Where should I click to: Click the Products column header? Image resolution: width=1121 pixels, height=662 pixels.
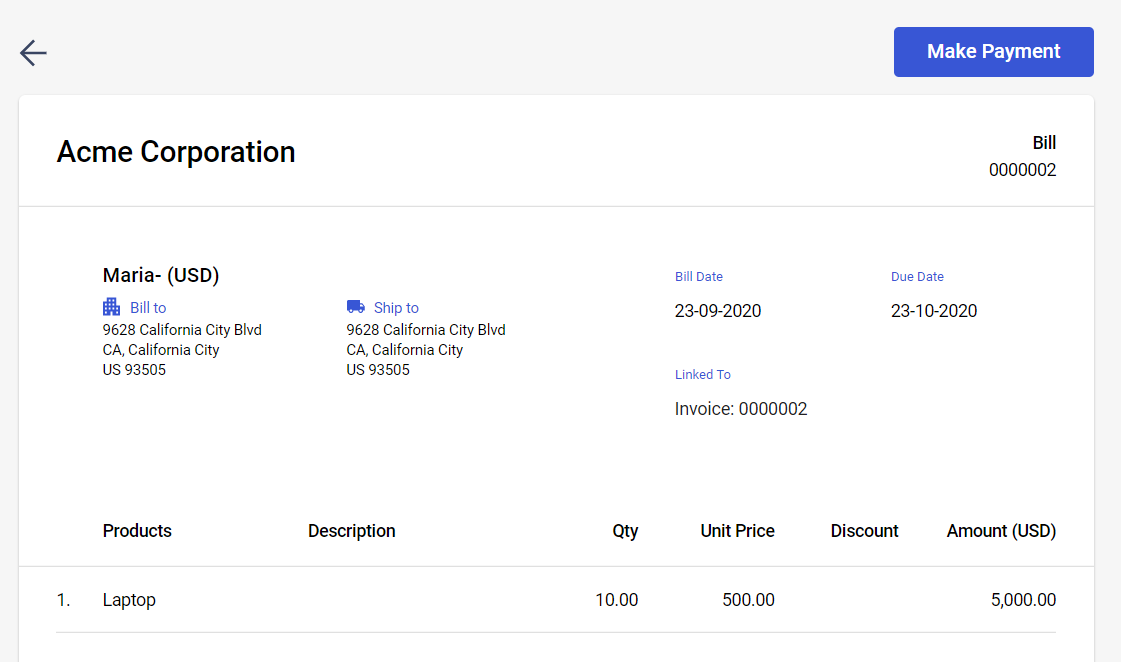(137, 531)
